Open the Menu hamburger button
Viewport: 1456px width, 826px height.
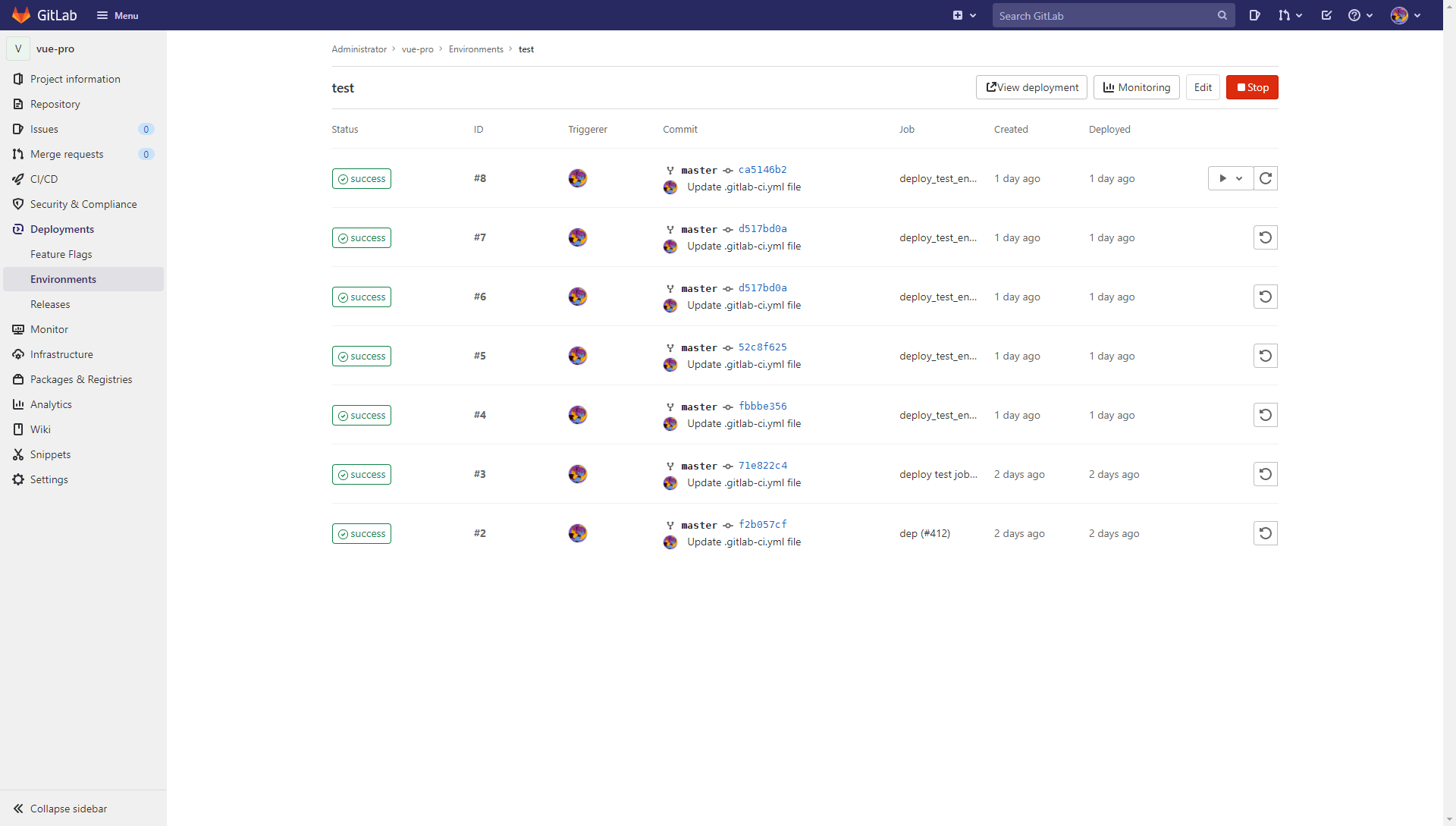pos(118,15)
